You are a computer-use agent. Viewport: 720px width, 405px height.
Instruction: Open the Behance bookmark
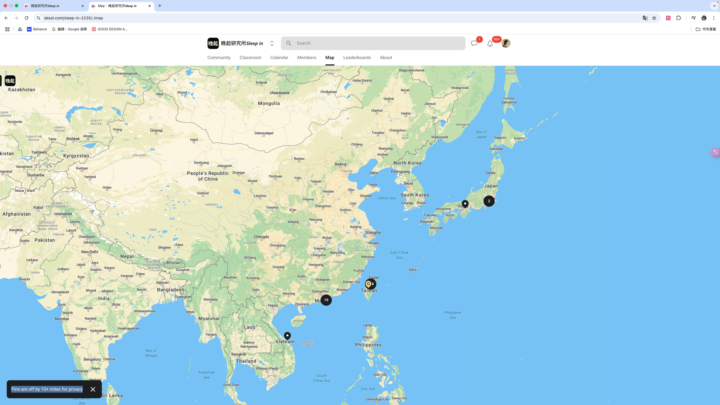click(x=37, y=29)
